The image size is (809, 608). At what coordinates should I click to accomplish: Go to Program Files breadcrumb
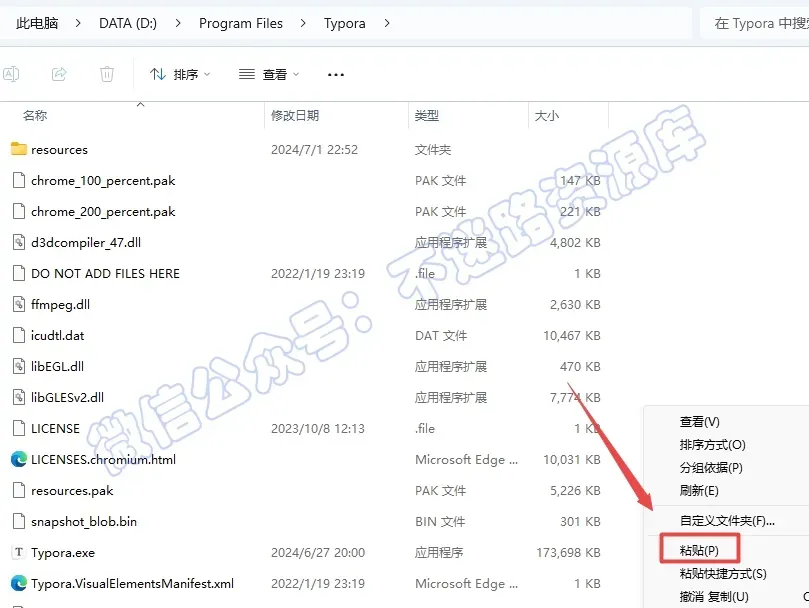(241, 23)
